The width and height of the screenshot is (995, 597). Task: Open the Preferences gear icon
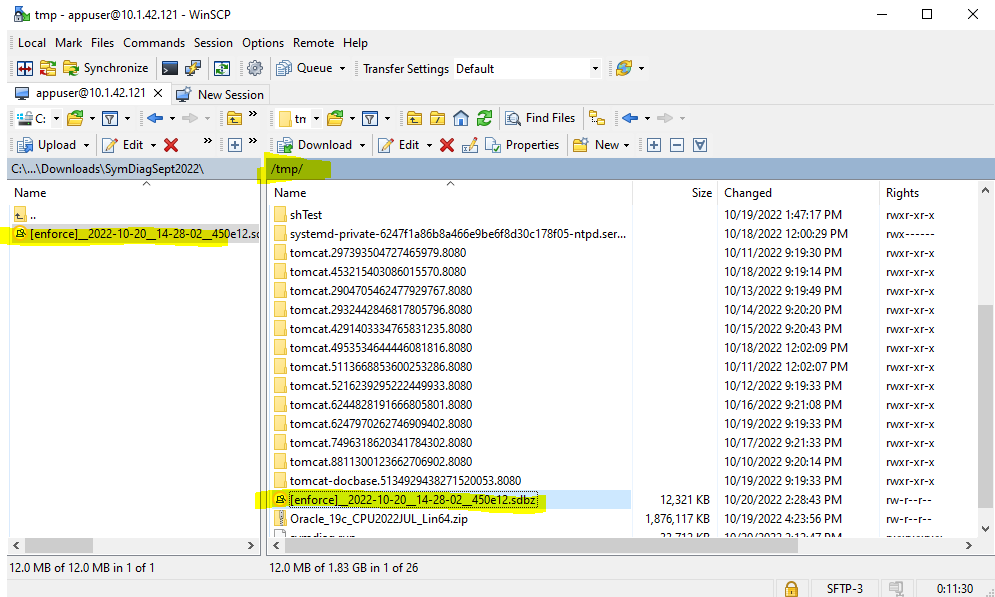(x=255, y=68)
